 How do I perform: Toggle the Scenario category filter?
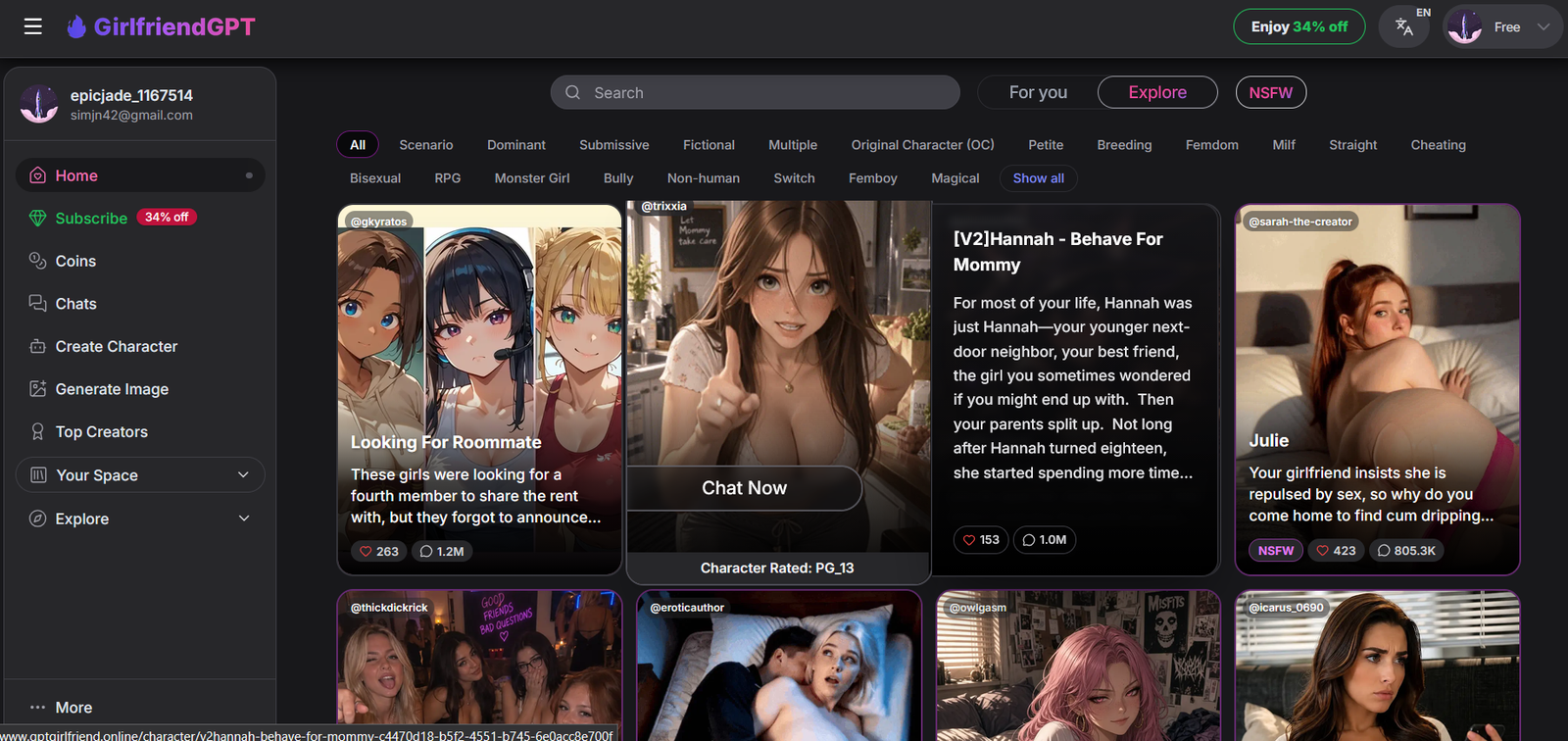pos(426,145)
